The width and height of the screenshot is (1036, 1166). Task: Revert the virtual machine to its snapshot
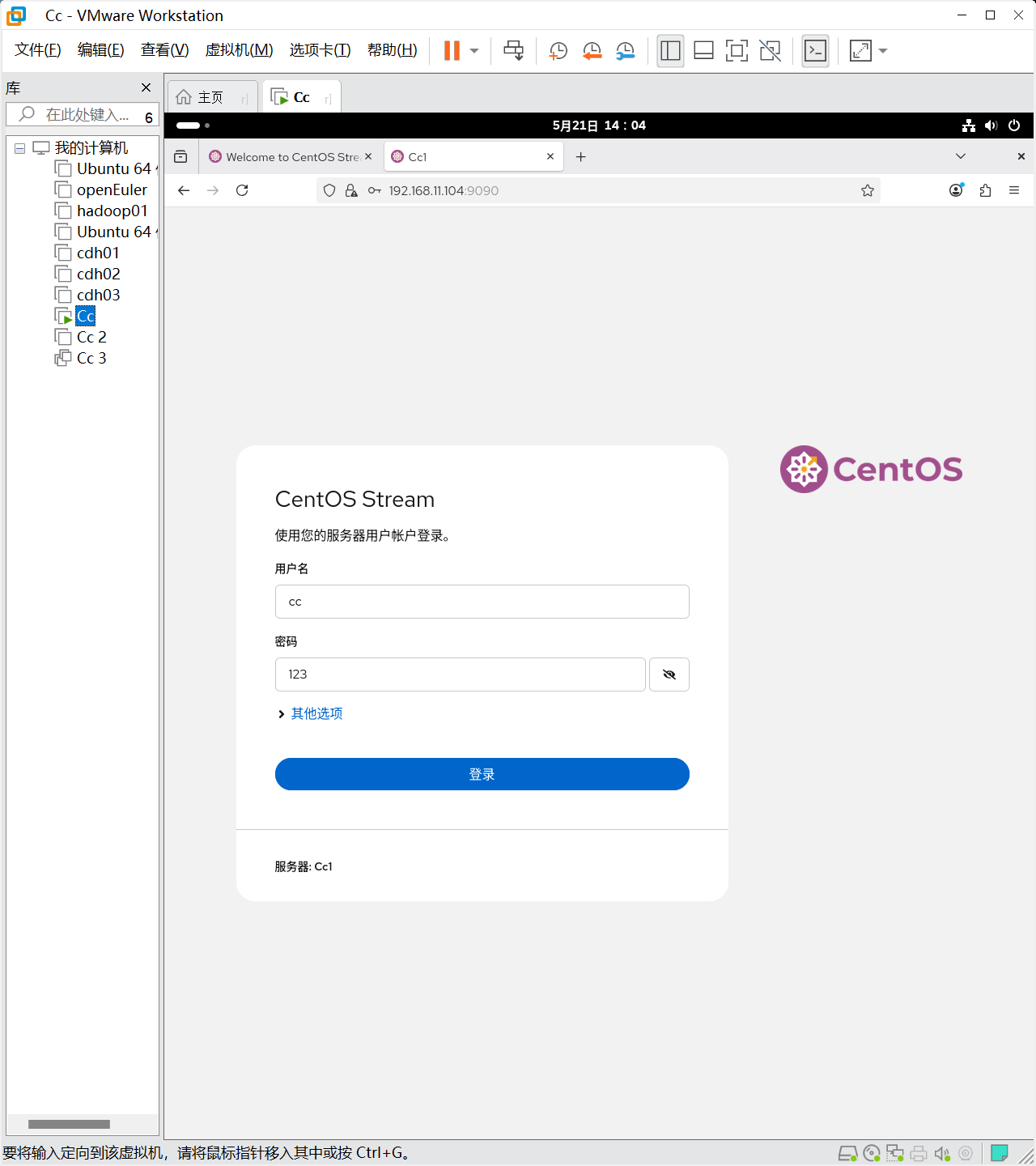(592, 51)
